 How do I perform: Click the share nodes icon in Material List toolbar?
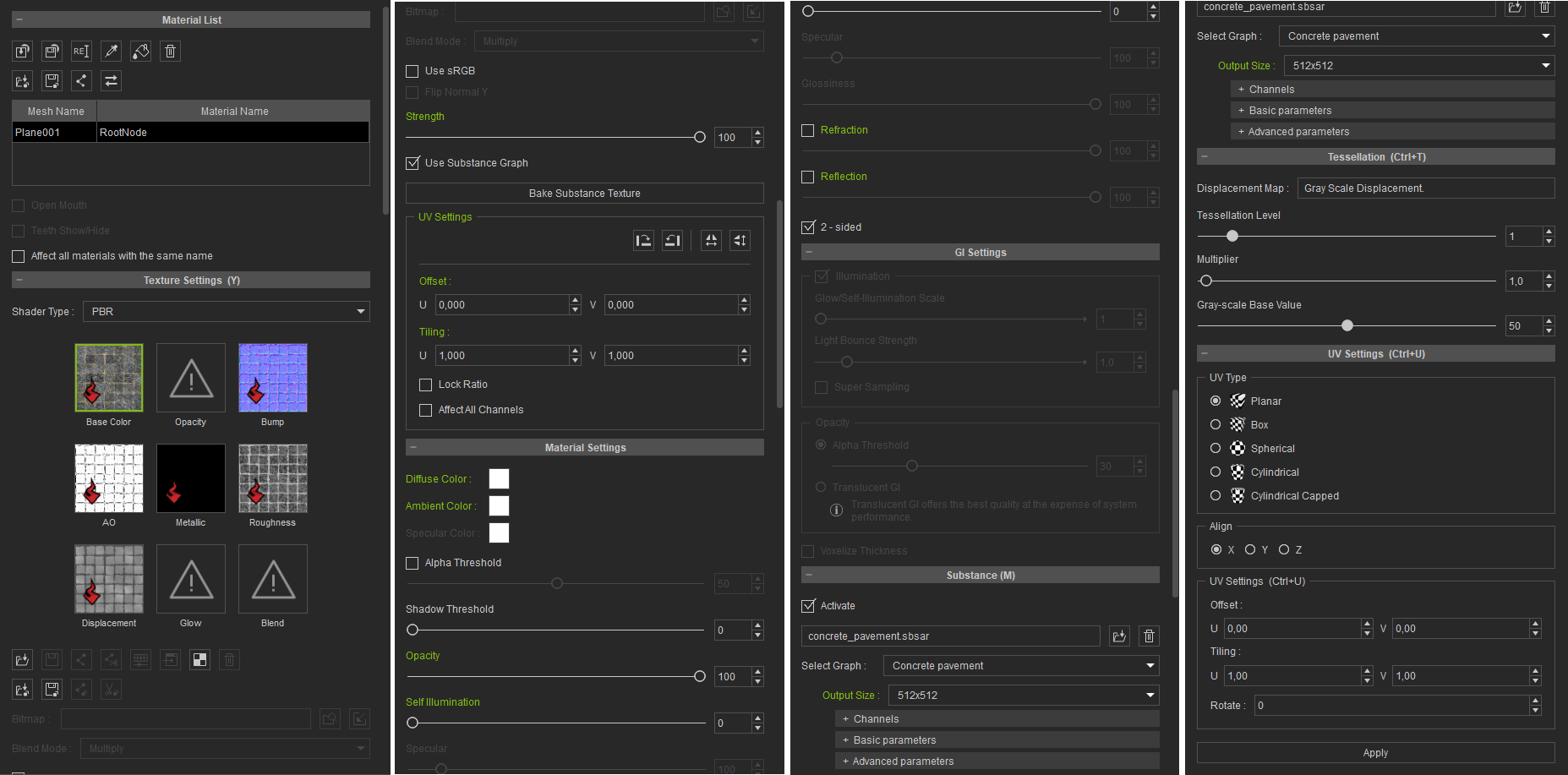[x=81, y=80]
